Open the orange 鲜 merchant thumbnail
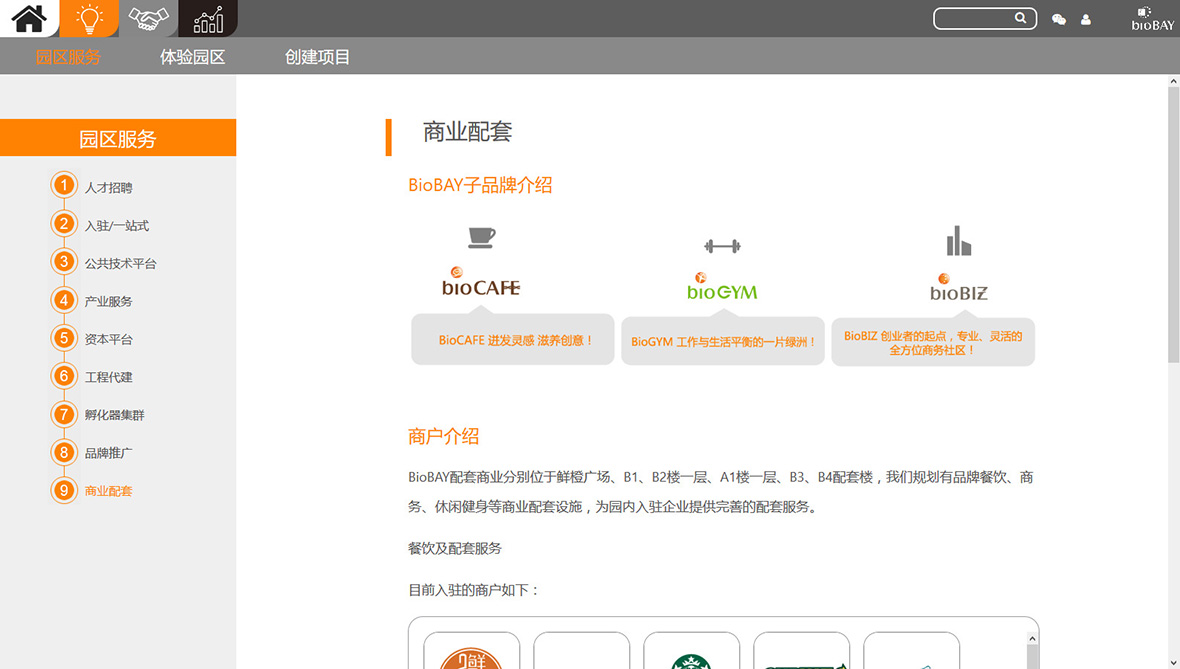 coord(471,651)
